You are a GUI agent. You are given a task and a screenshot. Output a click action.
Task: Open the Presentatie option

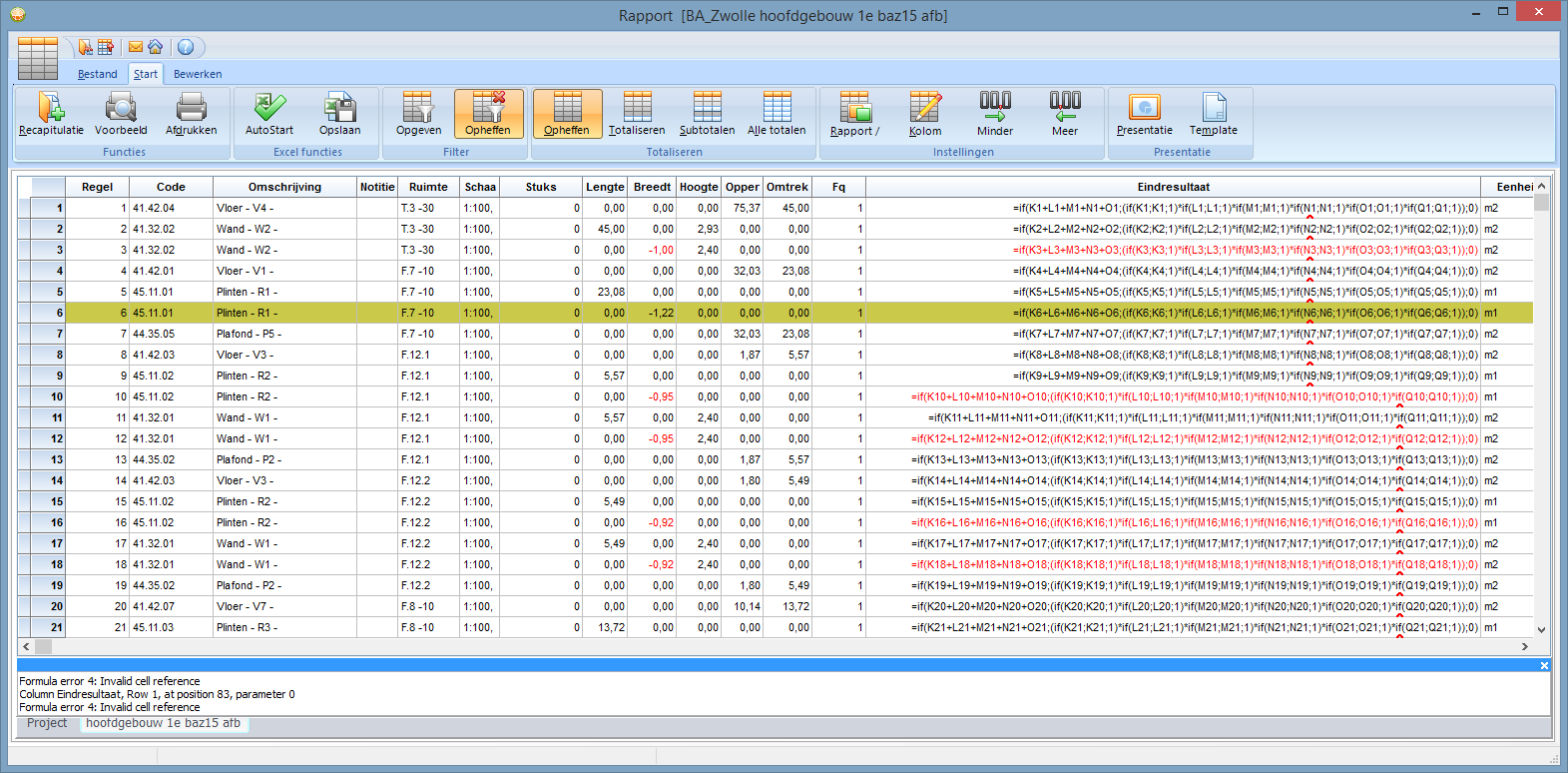point(1144,114)
